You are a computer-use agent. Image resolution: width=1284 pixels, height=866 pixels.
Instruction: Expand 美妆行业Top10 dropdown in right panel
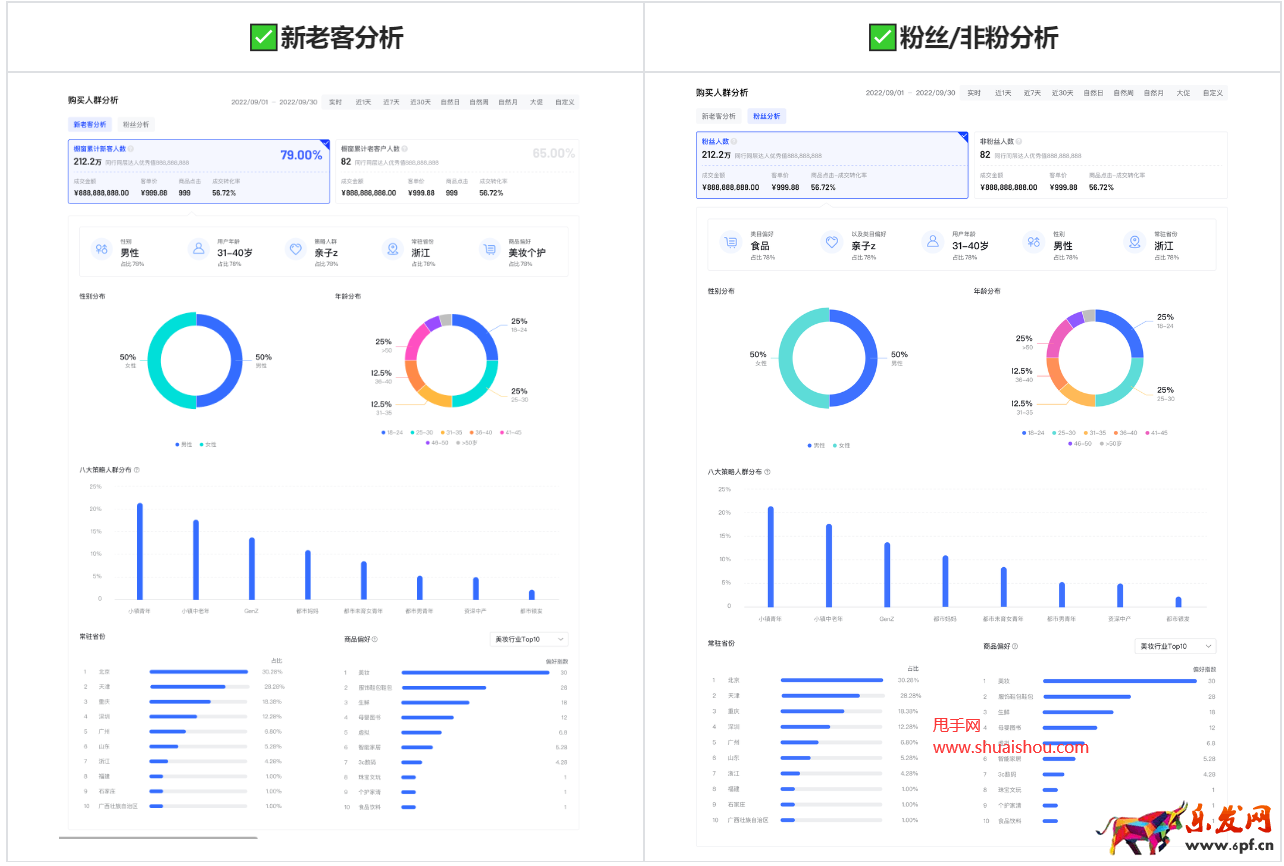tap(1177, 647)
